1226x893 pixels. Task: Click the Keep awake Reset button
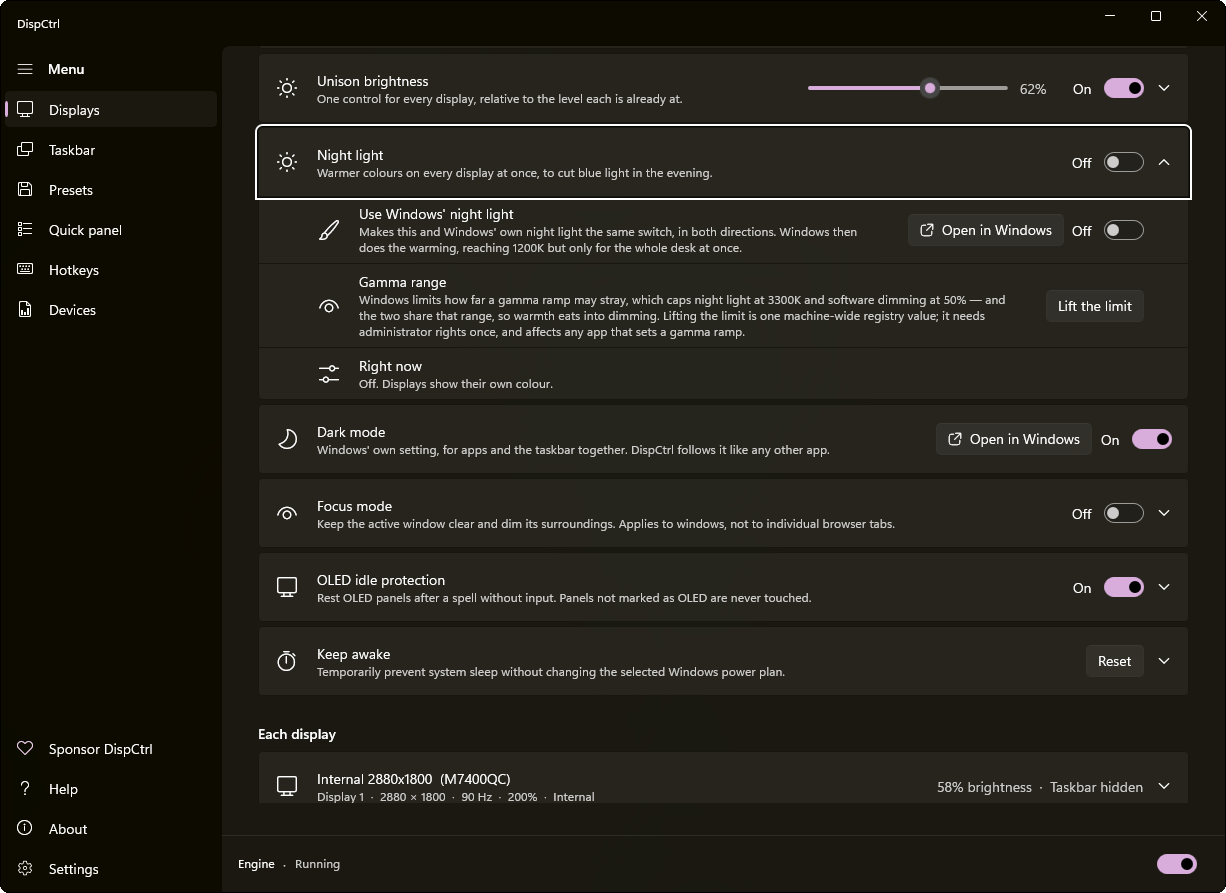1114,661
